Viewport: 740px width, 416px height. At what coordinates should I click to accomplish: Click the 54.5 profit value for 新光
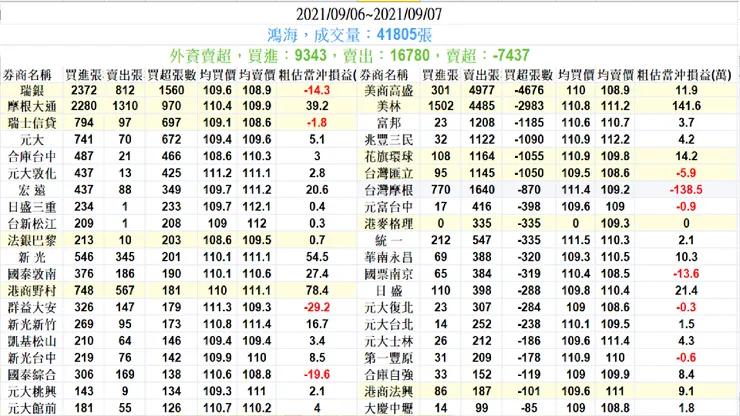317,257
